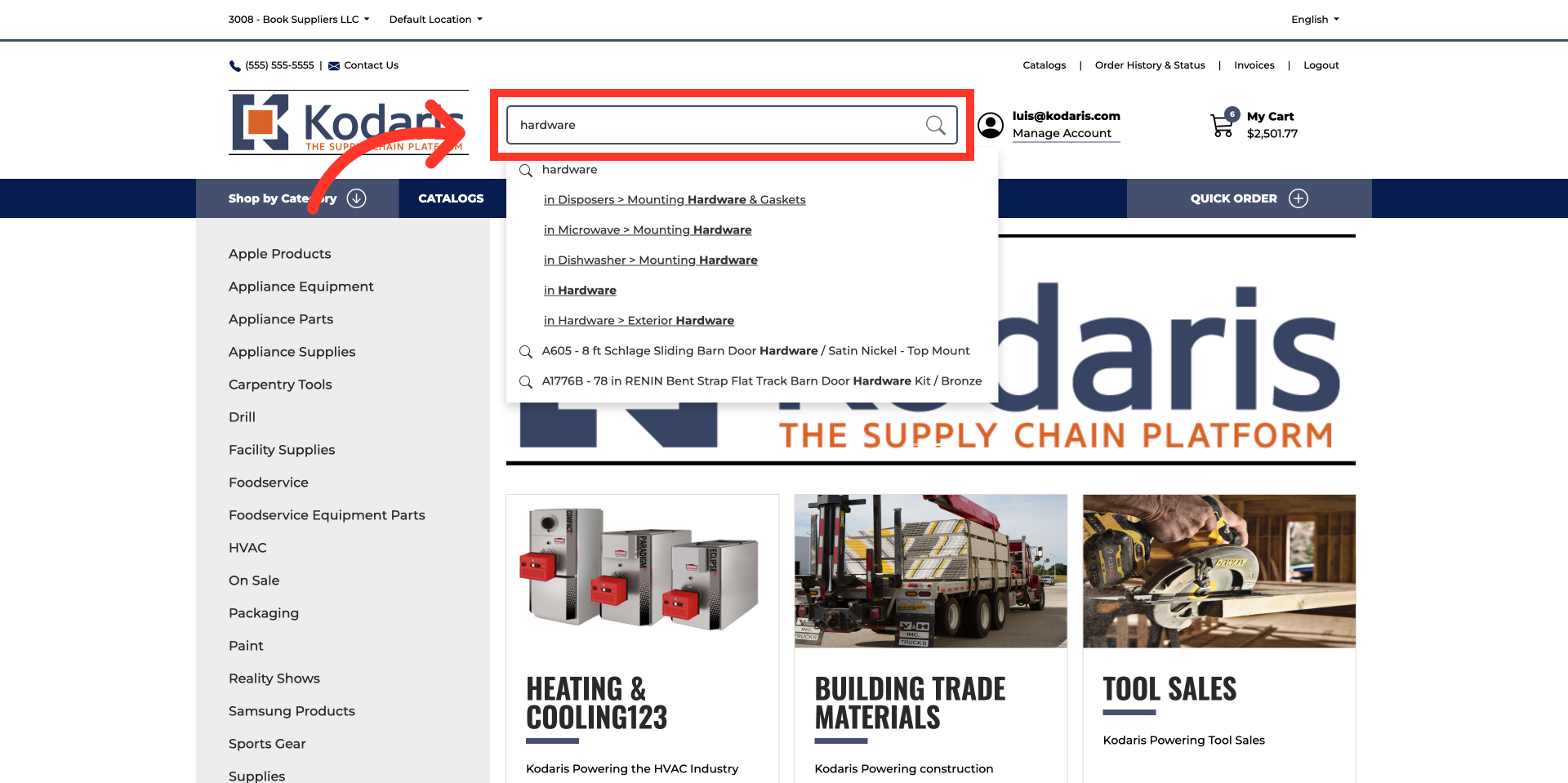Select 'in Microwave > Mounting Hardware' suggestion
This screenshot has height=783, width=1568.
tap(648, 230)
